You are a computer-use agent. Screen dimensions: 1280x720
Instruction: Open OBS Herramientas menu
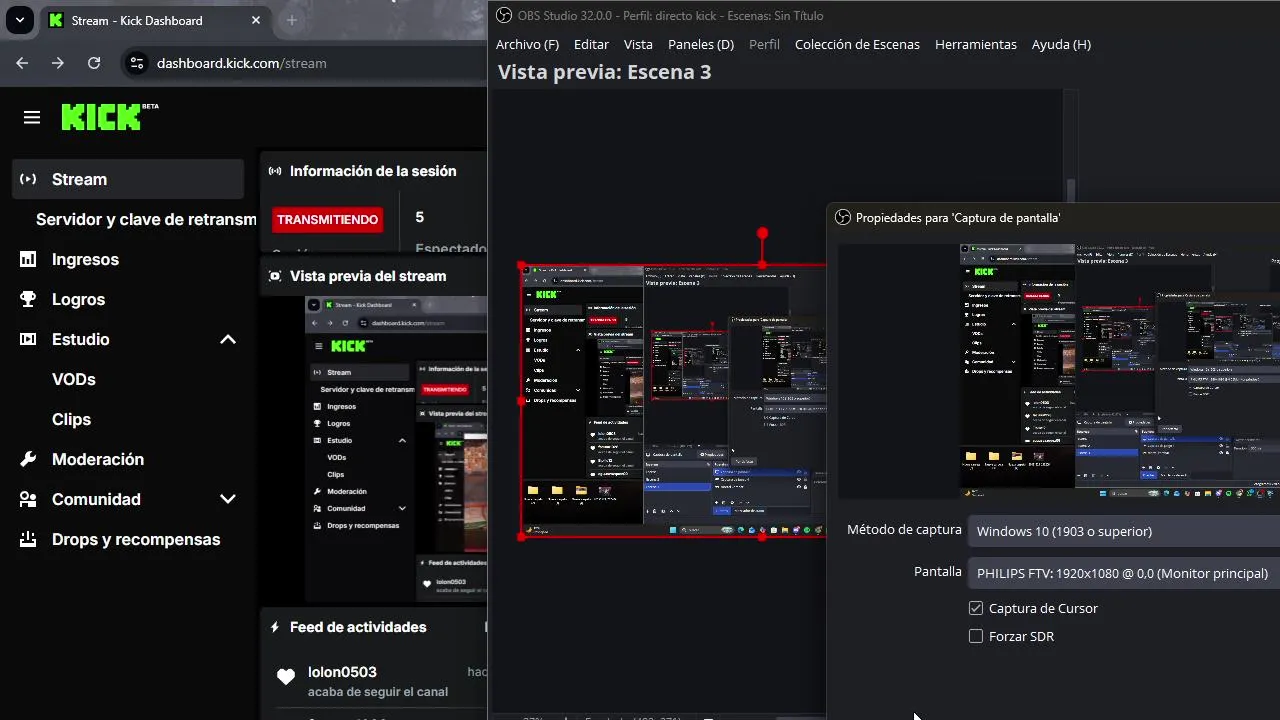point(976,44)
